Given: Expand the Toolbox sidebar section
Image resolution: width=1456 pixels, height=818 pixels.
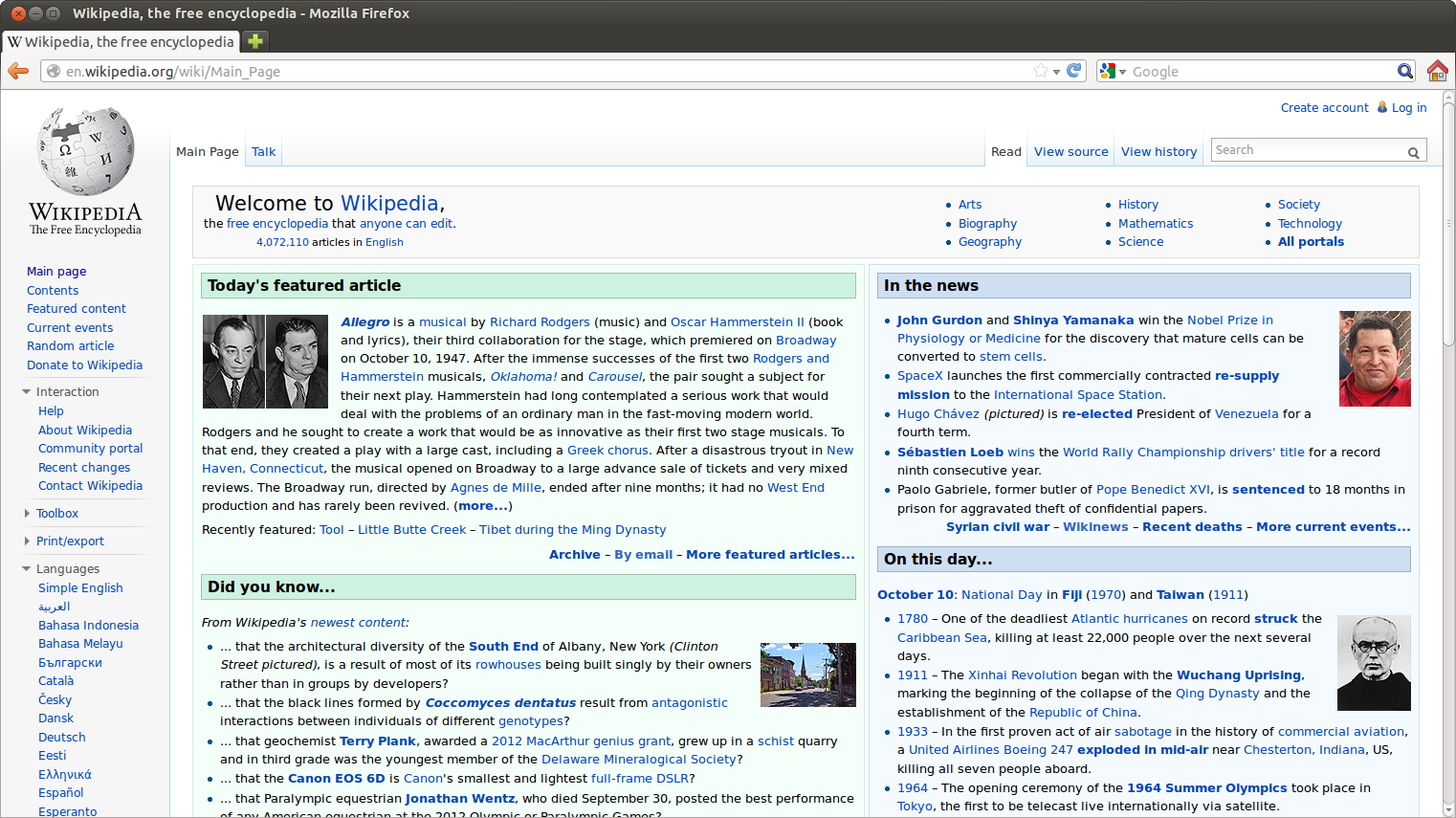Looking at the screenshot, I should point(26,514).
